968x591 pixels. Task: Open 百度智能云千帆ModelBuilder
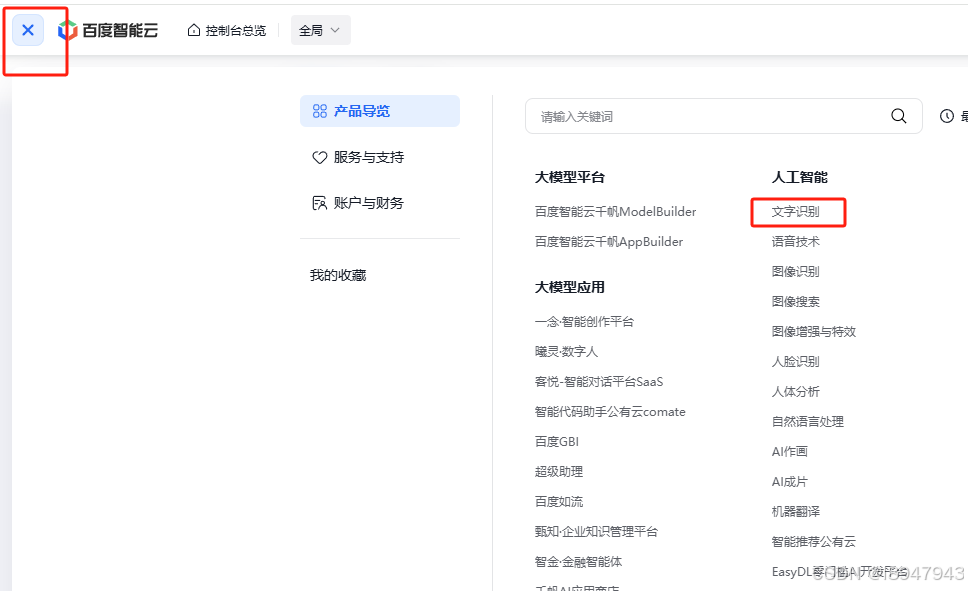coord(615,212)
